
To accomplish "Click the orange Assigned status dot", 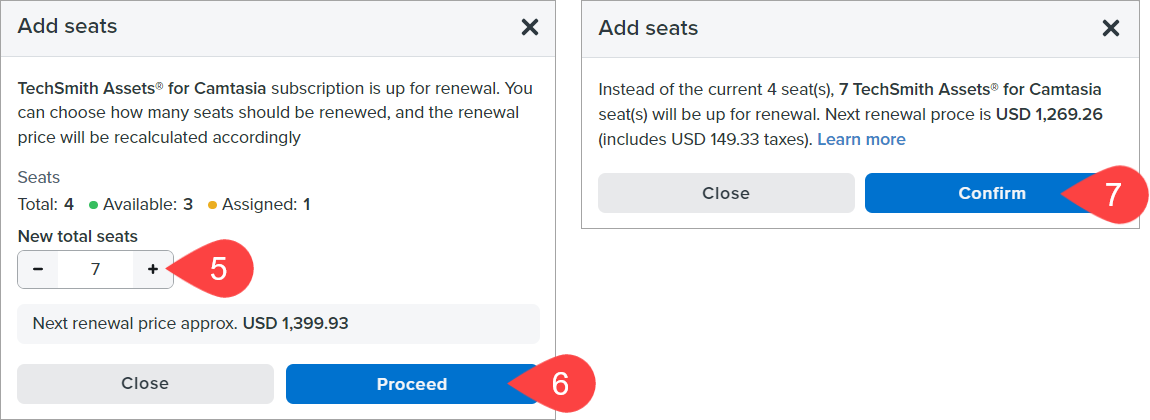I will click(x=212, y=205).
